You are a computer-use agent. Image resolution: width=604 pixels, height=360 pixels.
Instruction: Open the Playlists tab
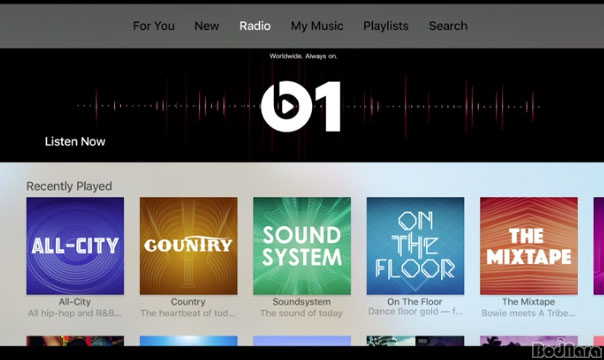coord(386,26)
